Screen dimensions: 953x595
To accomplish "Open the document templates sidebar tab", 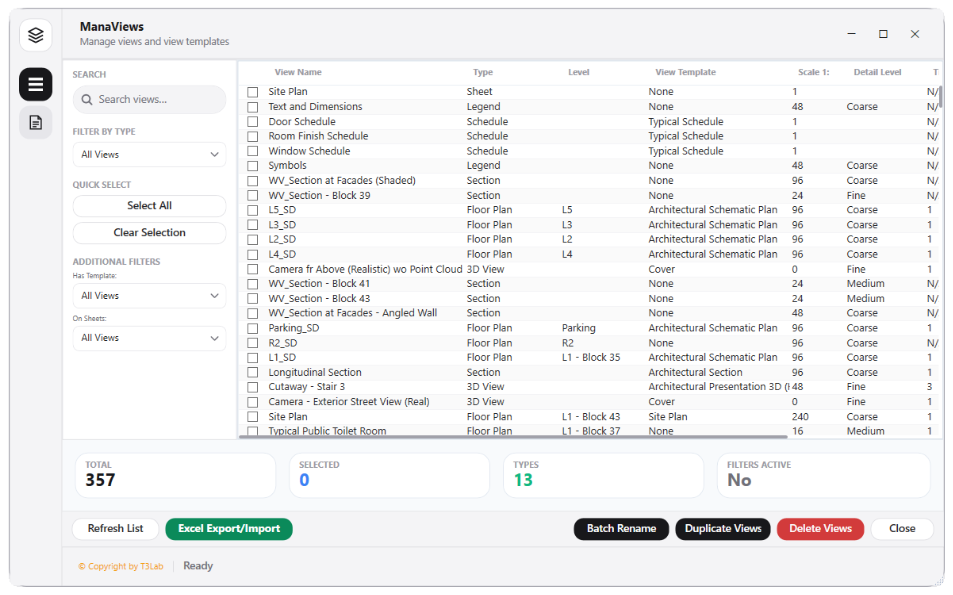I will tap(35, 123).
